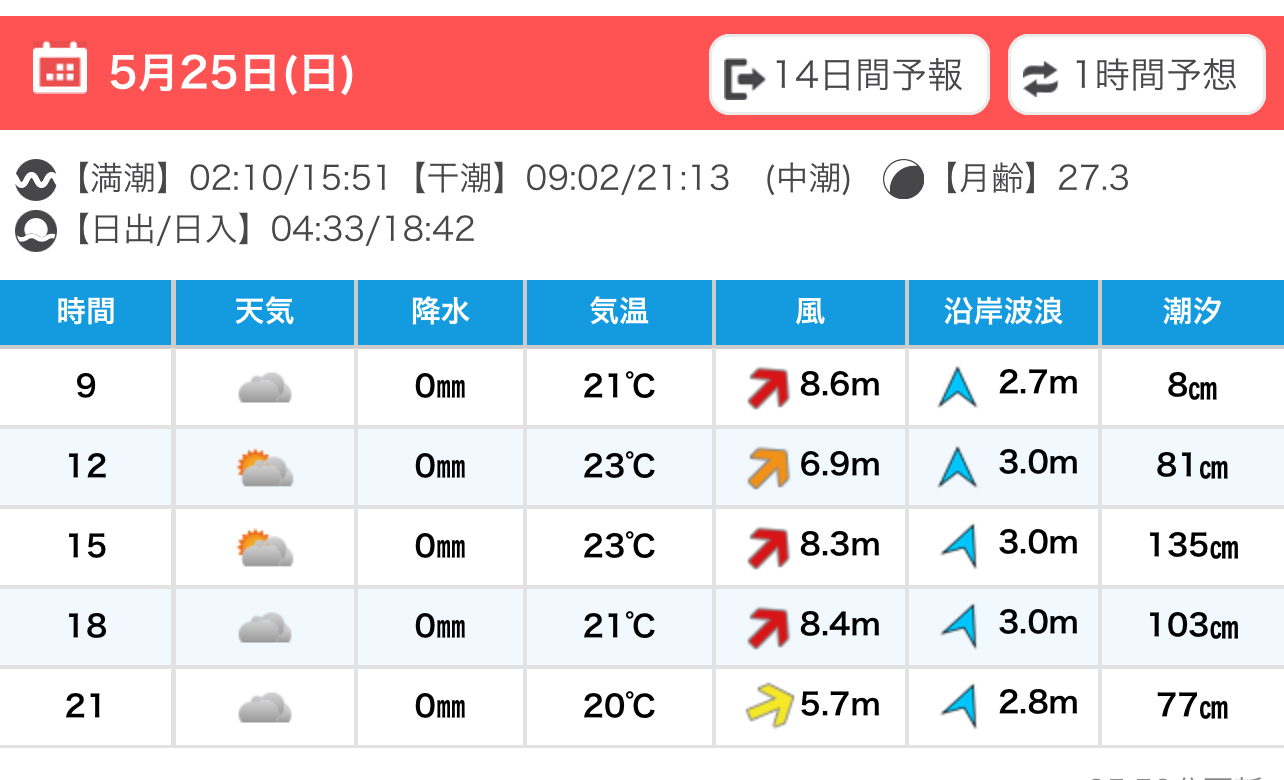Click the partly sunny icon at 12時
The width and height of the screenshot is (1284, 780).
click(x=265, y=467)
